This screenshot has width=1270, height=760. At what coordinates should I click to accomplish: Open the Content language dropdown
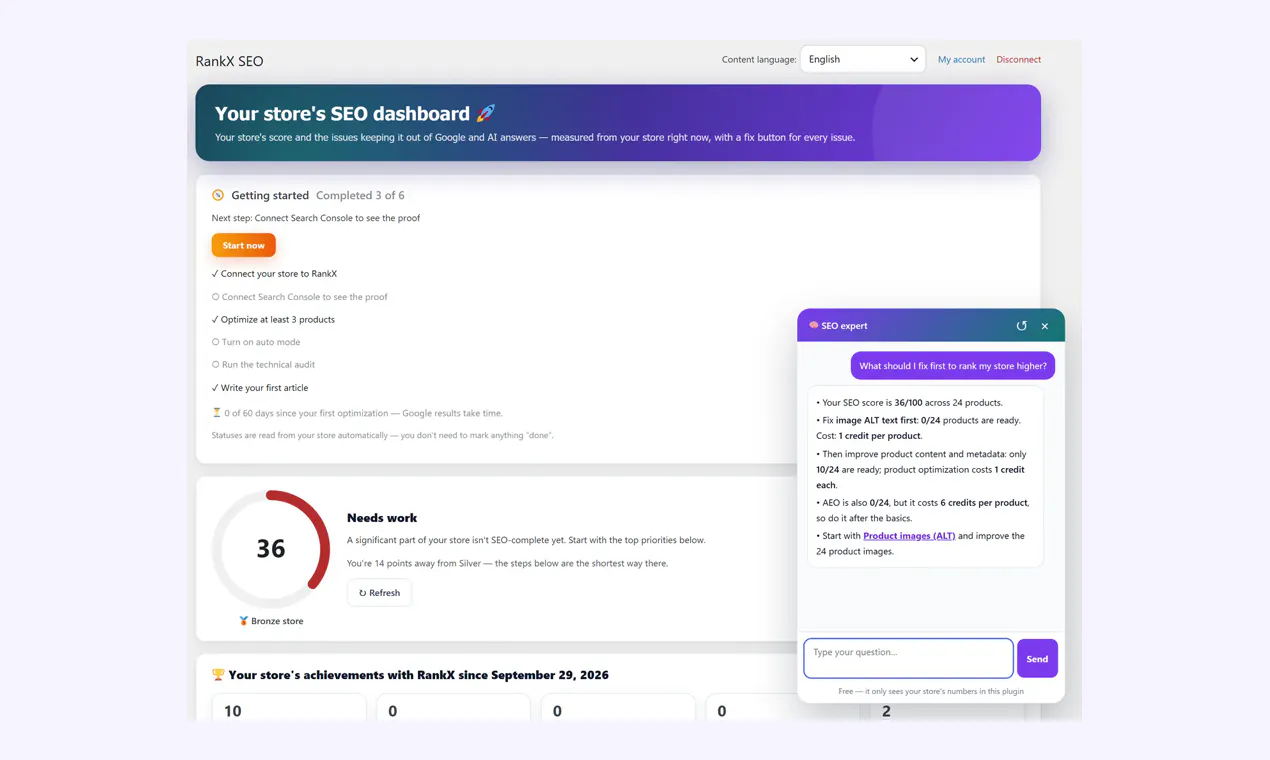click(x=863, y=59)
